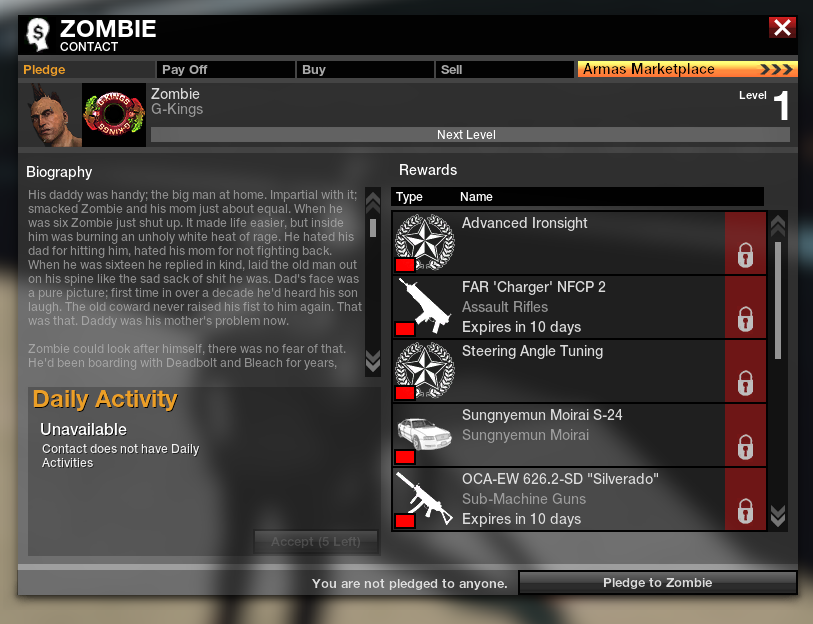
Task: Click the contact head dollar icon
Action: point(38,35)
